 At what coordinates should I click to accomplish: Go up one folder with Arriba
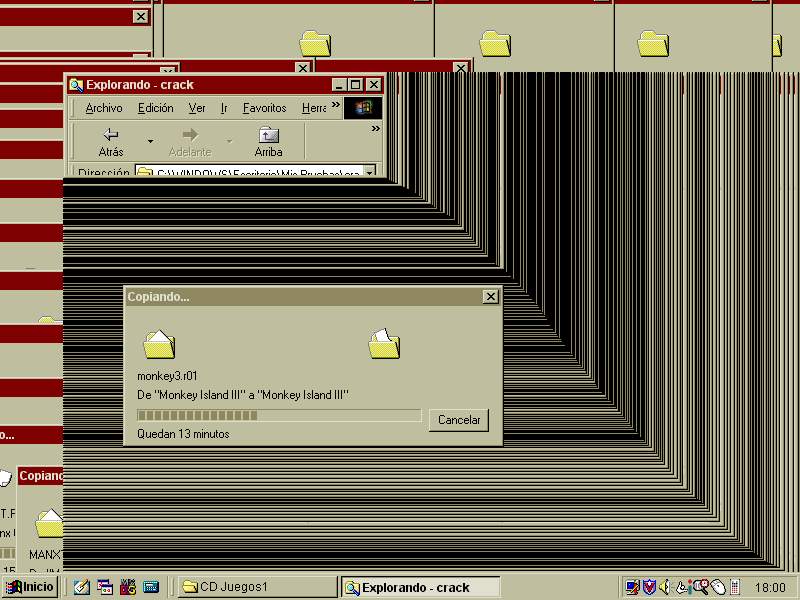click(268, 142)
